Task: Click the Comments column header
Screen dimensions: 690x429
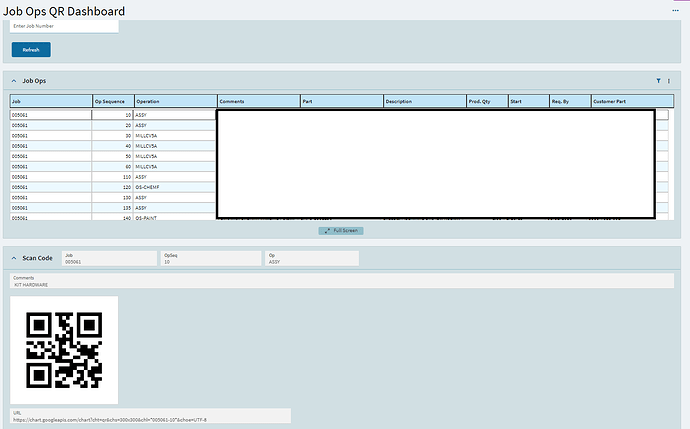Action: (x=259, y=101)
